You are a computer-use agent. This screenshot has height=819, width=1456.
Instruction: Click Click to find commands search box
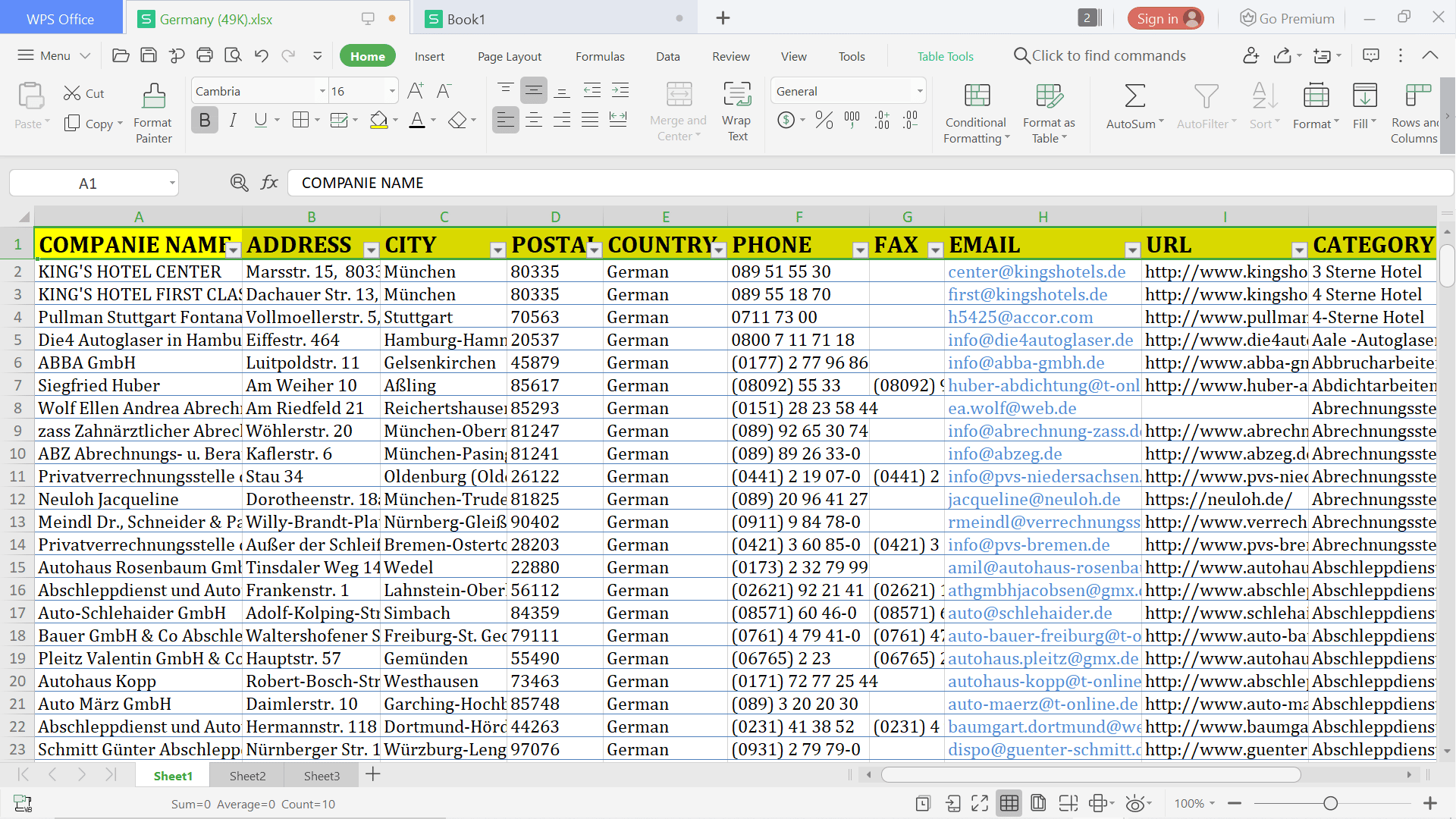pyautogui.click(x=1100, y=55)
